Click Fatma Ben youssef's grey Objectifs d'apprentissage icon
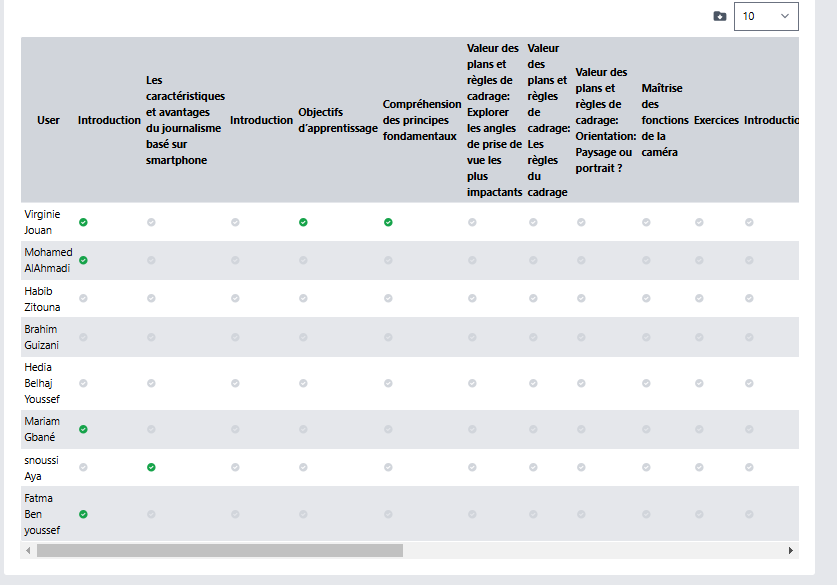 pyautogui.click(x=303, y=514)
